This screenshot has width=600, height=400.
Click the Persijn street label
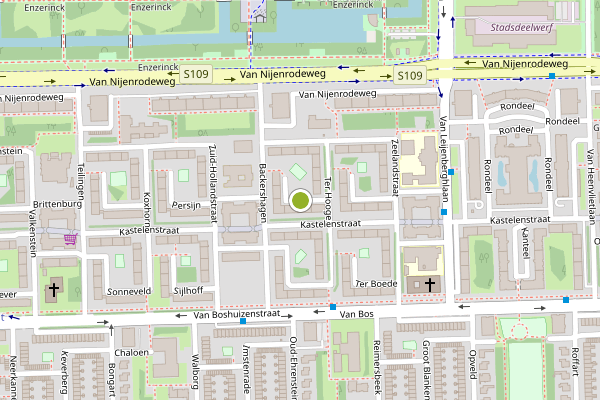pos(186,206)
